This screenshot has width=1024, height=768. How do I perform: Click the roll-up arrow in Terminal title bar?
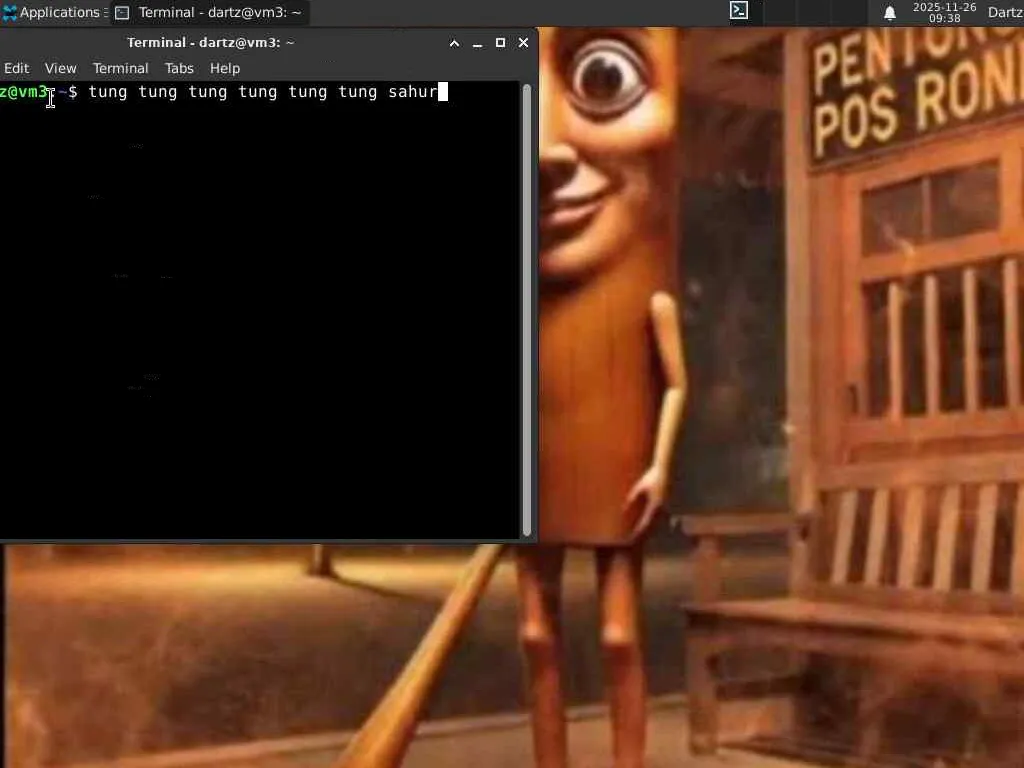(x=455, y=43)
